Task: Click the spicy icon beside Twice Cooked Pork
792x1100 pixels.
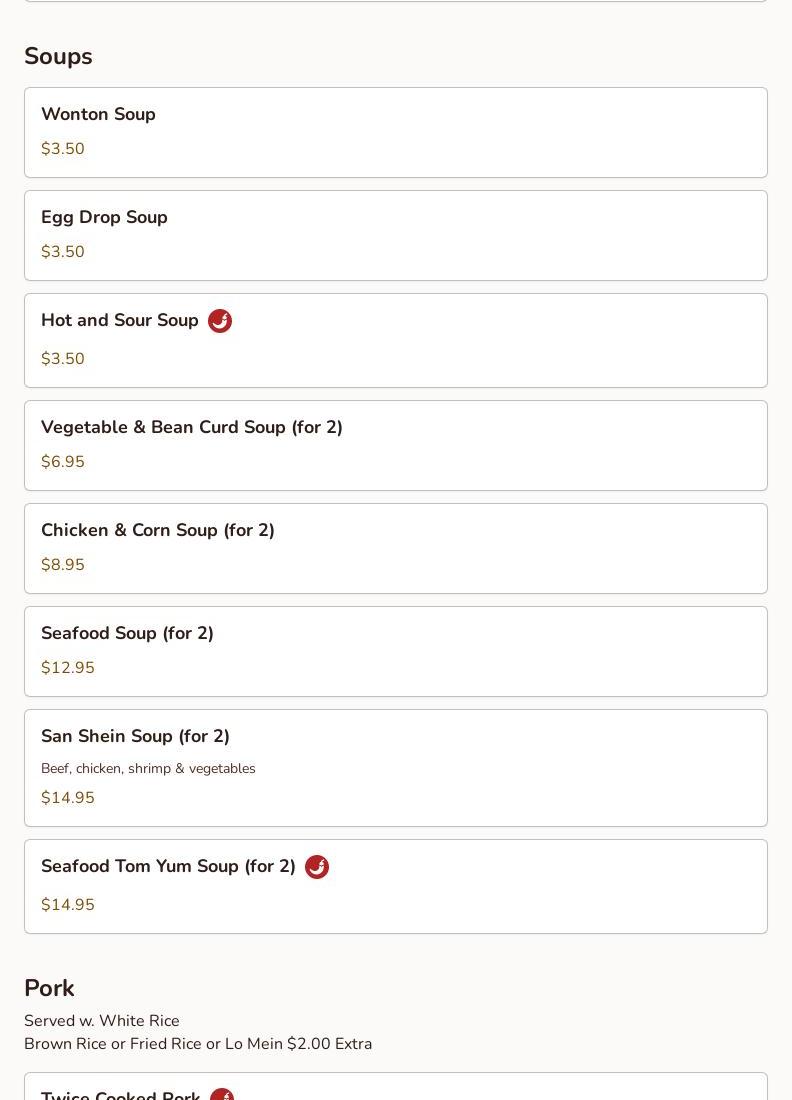Action: (222, 1094)
